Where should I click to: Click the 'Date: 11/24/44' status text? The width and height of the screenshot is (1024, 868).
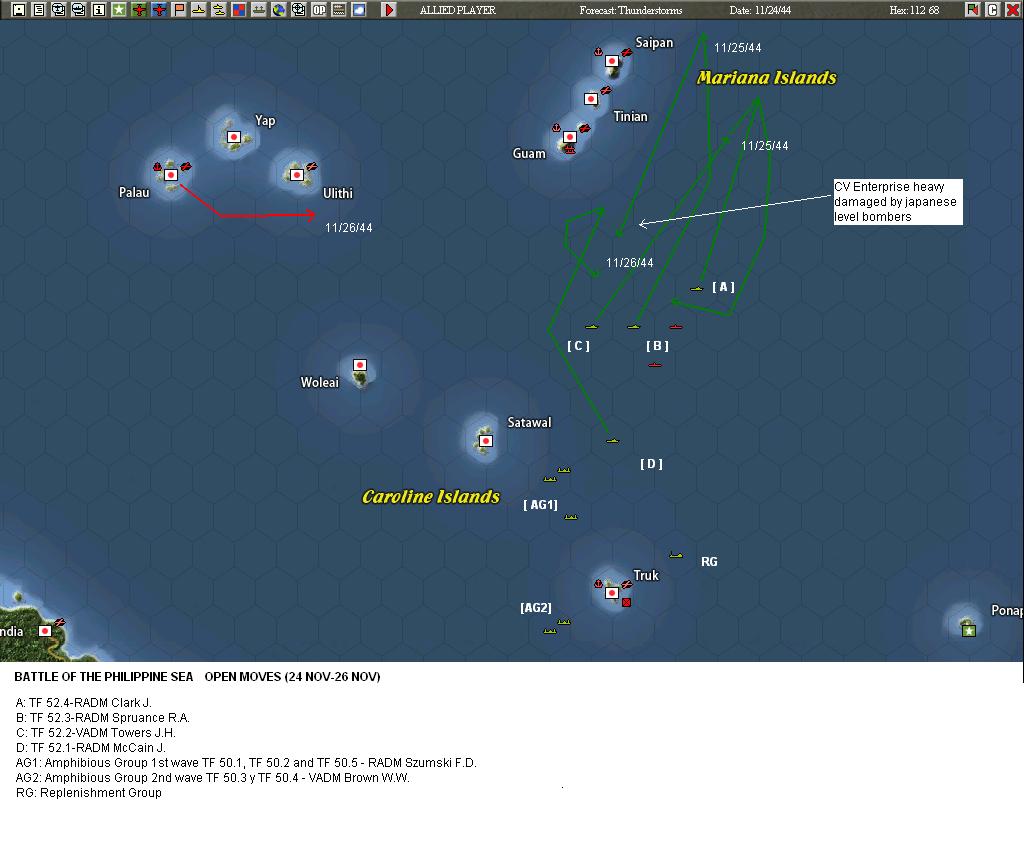click(x=760, y=10)
